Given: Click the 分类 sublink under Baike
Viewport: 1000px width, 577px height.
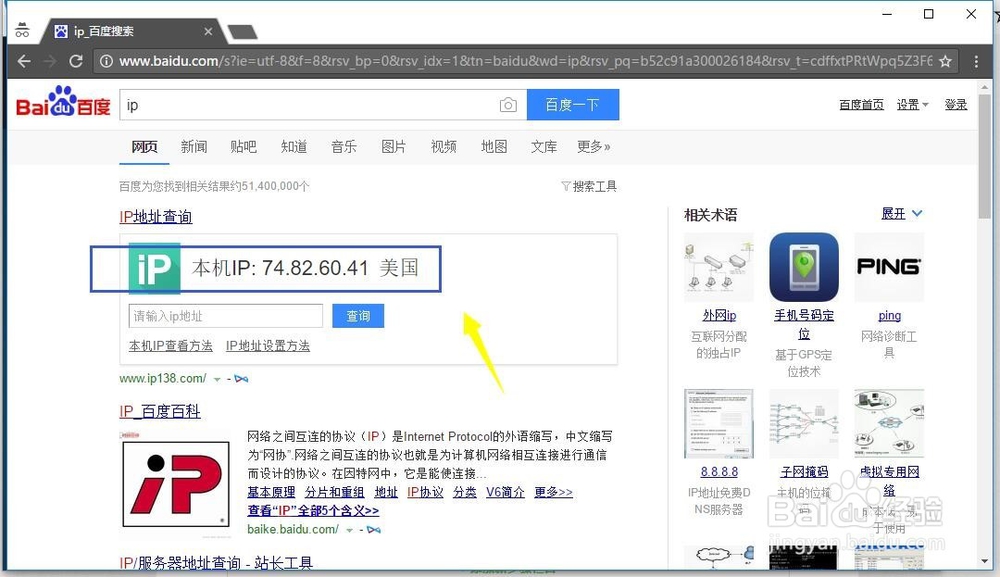Looking at the screenshot, I should (465, 492).
